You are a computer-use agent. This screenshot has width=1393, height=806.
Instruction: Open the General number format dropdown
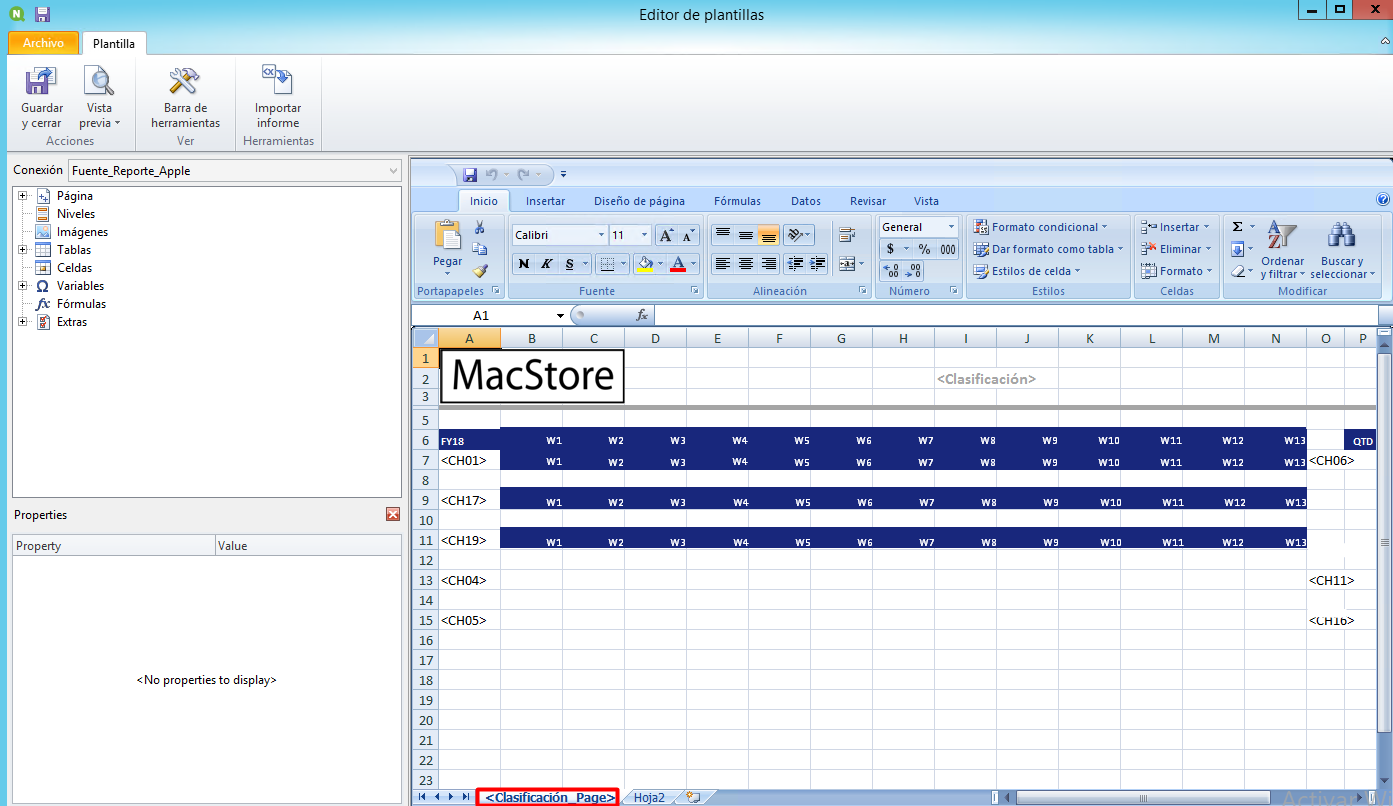(x=951, y=227)
